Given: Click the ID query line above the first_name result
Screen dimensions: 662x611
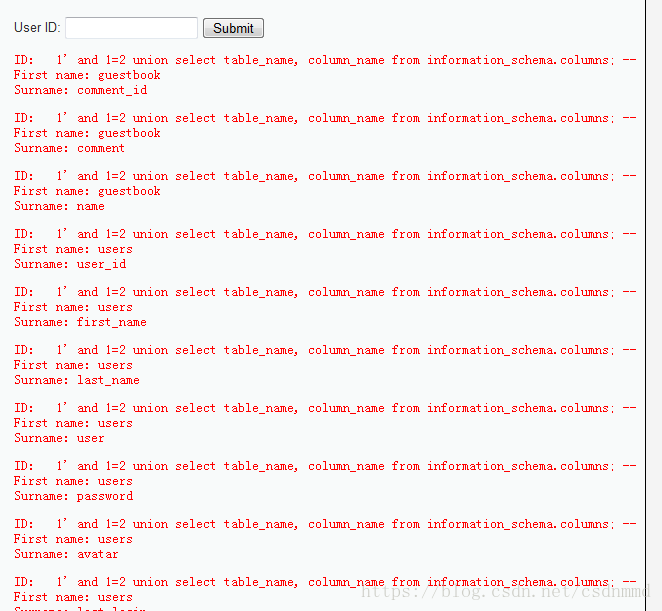Looking at the screenshot, I should click(x=325, y=292).
